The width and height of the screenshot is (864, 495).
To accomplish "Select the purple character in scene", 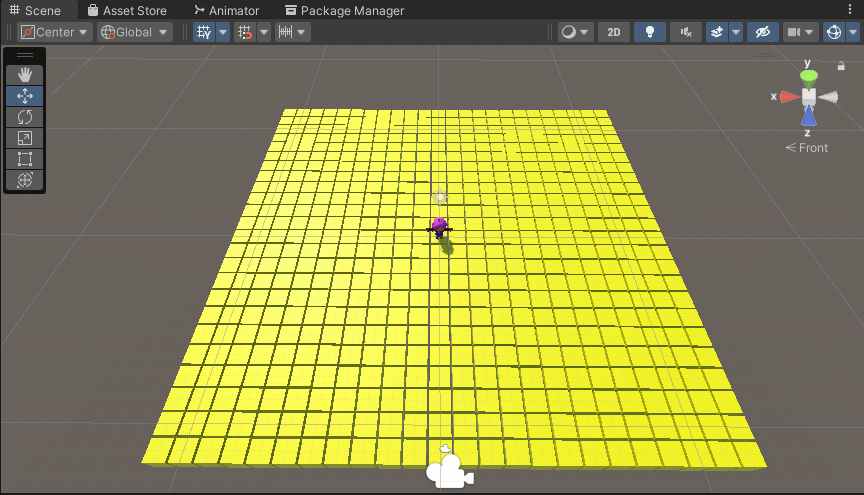I will [439, 227].
